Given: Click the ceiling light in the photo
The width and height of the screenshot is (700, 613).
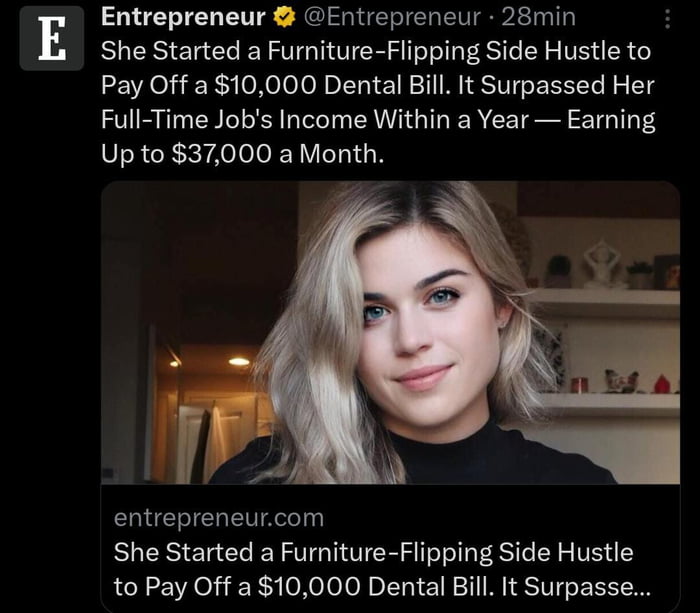Looking at the screenshot, I should [239, 361].
